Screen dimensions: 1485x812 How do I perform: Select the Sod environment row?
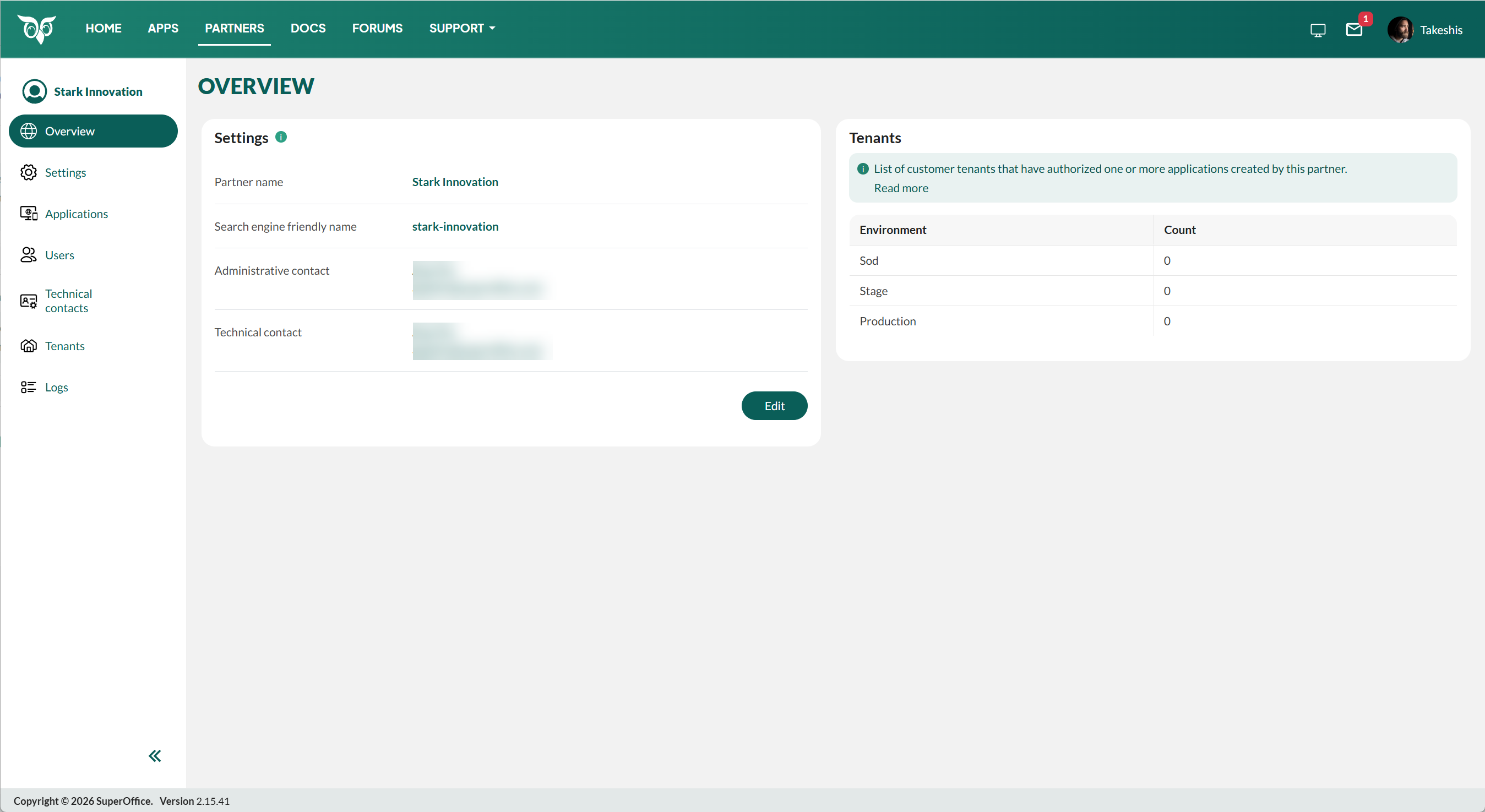(1153, 260)
